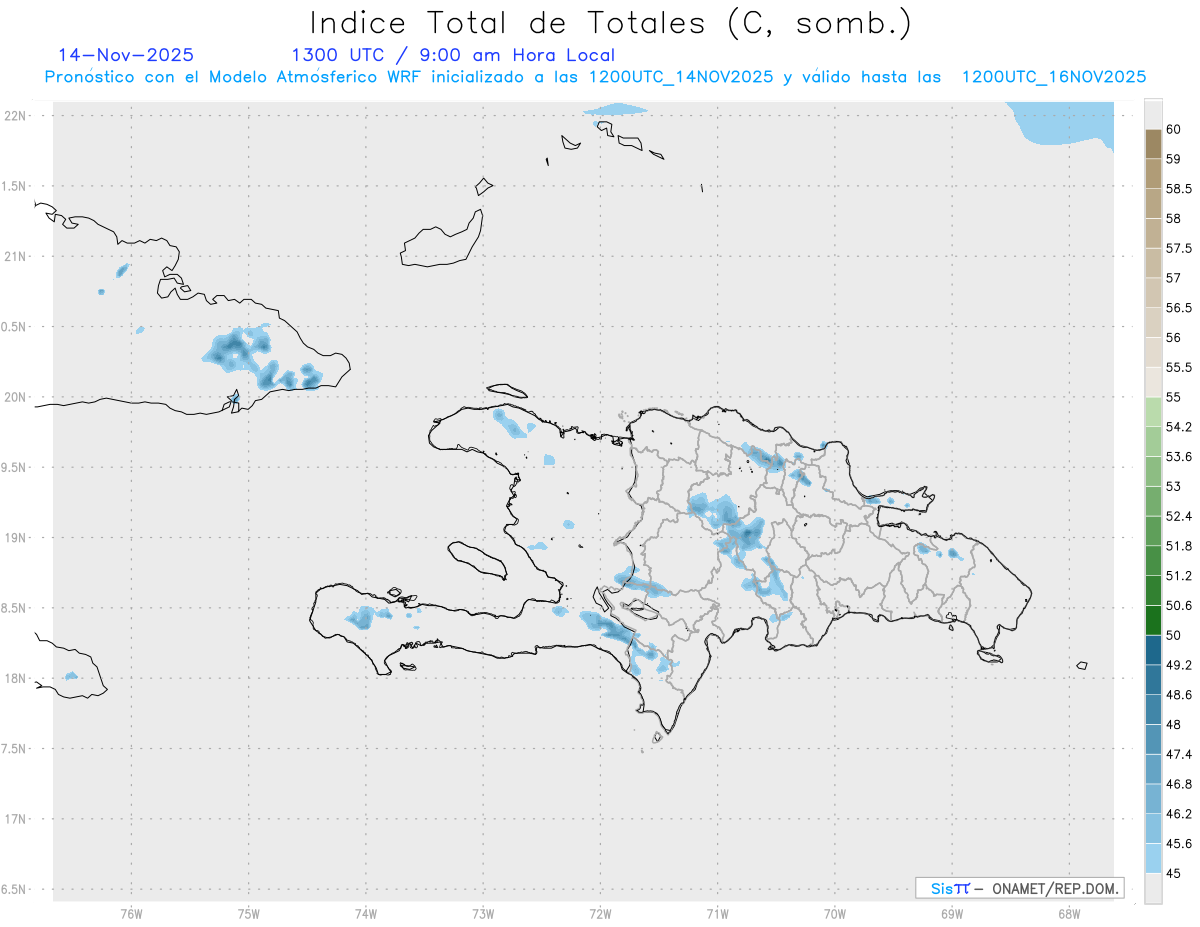This screenshot has width=1200, height=927.
Task: Click the "21N" latitude label
Action: [16, 256]
